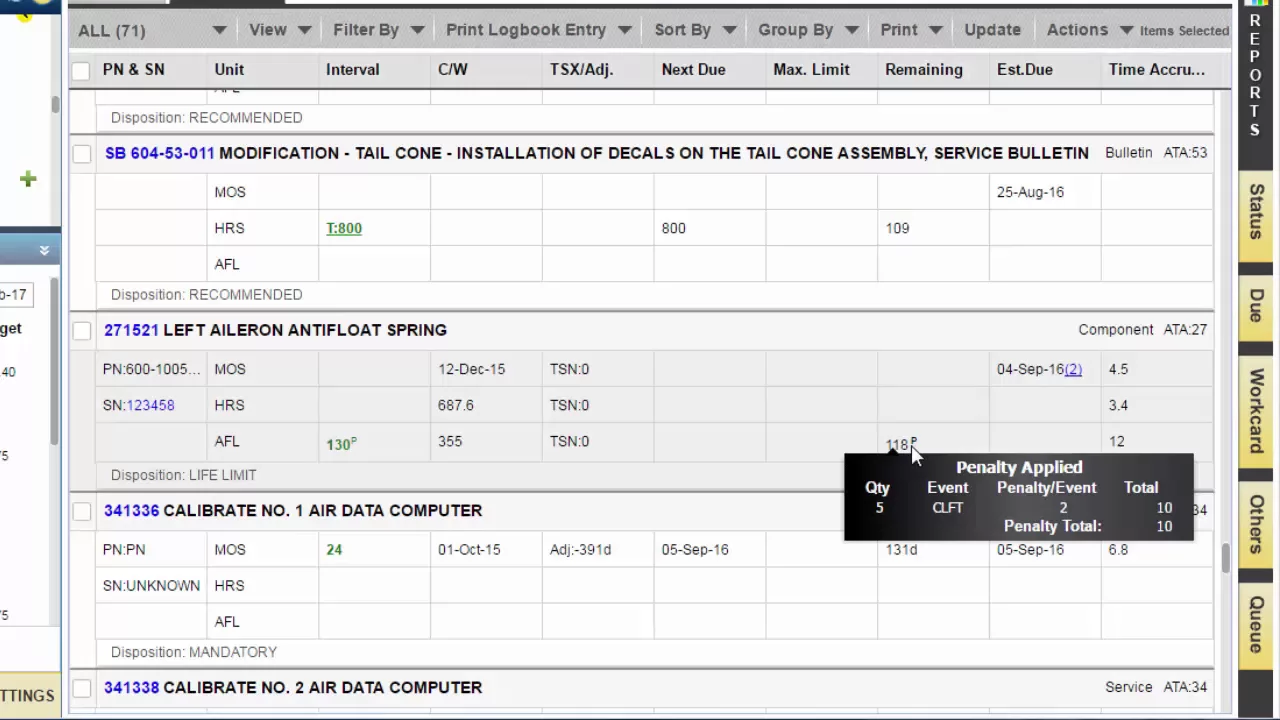
Task: Open the Sort By dropdown
Action: pyautogui.click(x=695, y=30)
